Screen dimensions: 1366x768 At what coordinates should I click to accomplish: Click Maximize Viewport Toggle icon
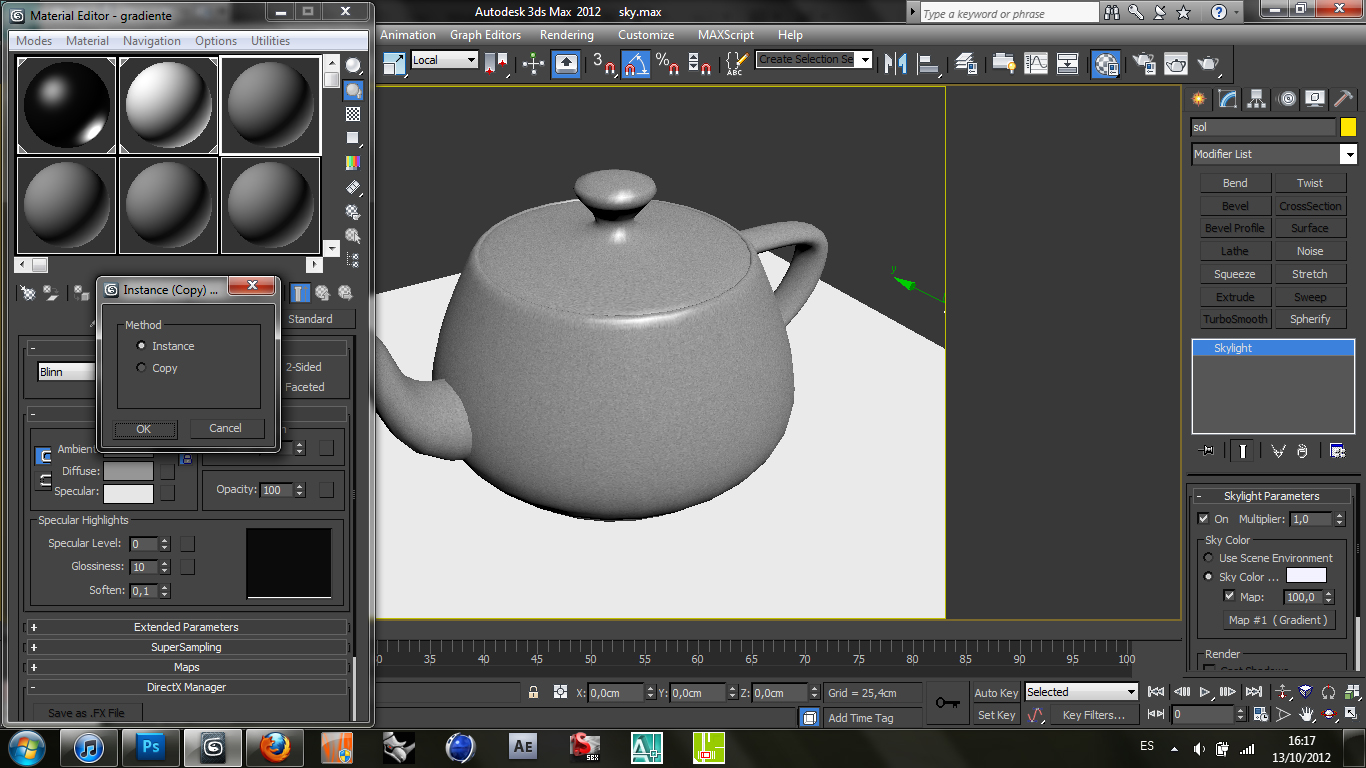click(1353, 715)
